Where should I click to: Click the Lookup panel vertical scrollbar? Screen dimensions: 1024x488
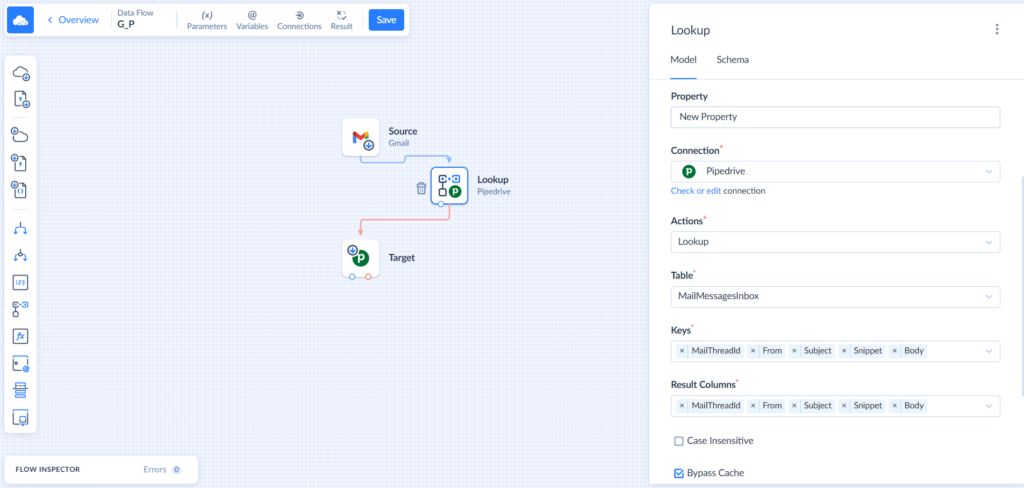tap(1021, 284)
